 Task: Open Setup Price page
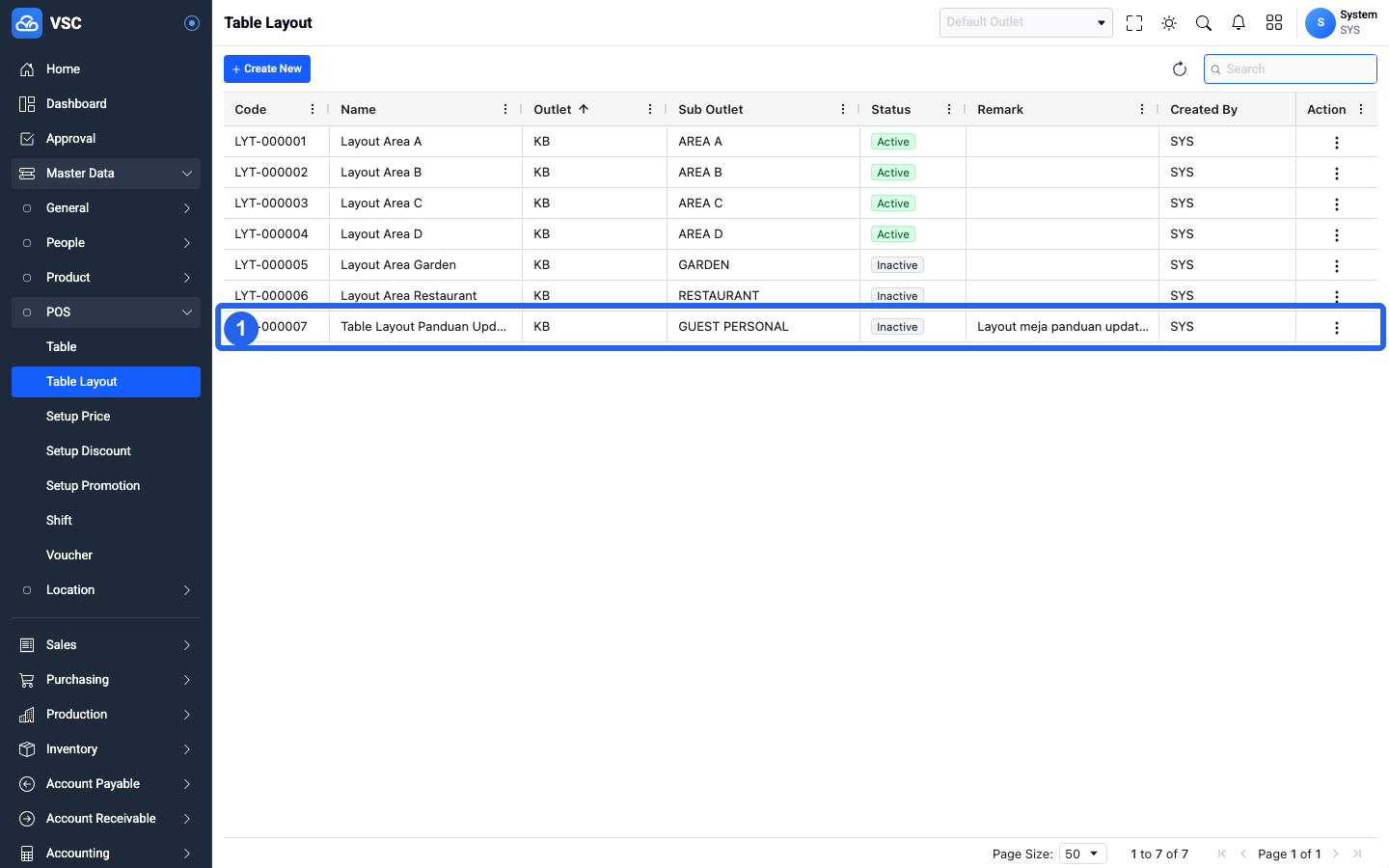[106, 417]
